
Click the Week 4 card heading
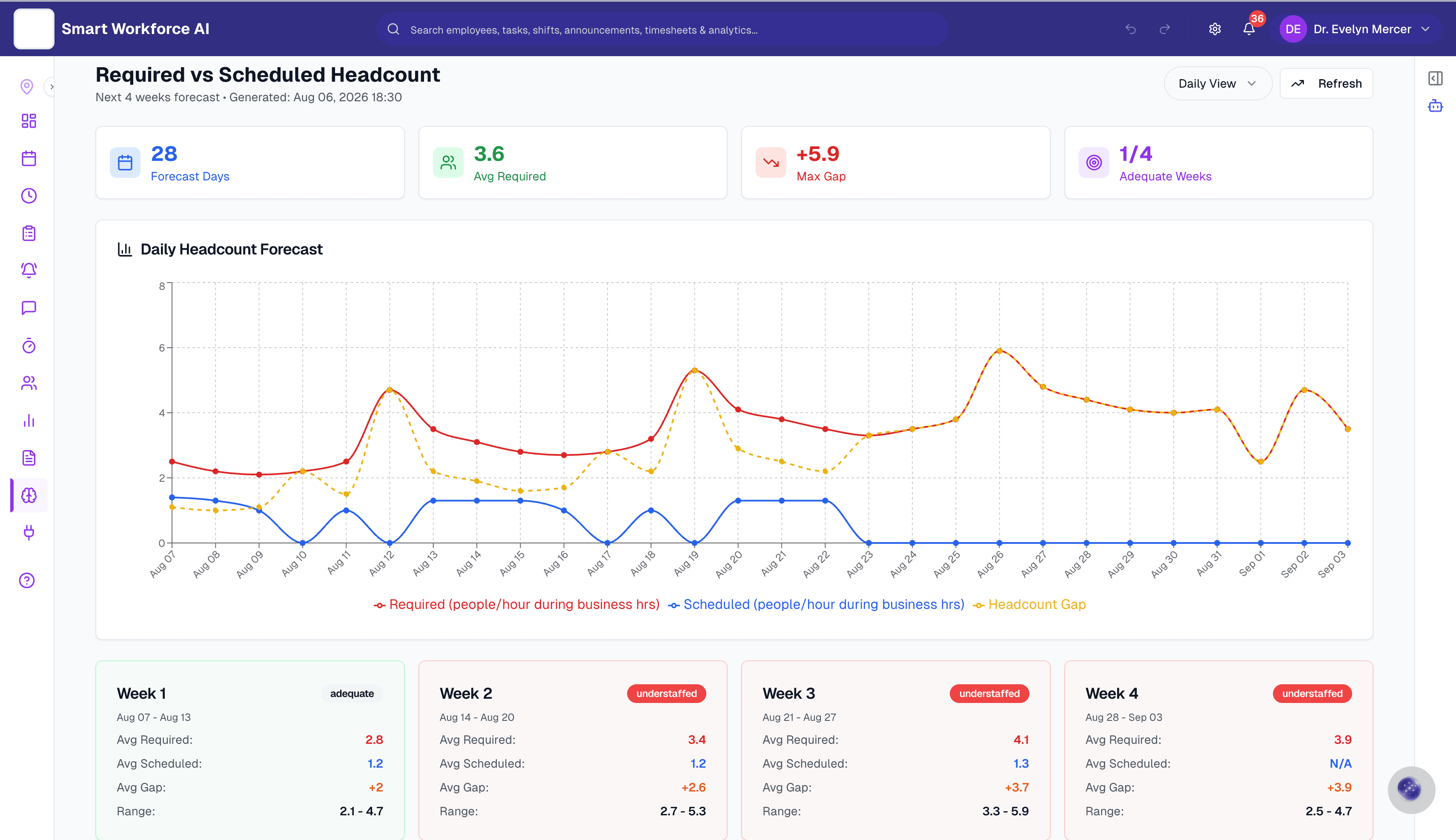(x=1112, y=694)
